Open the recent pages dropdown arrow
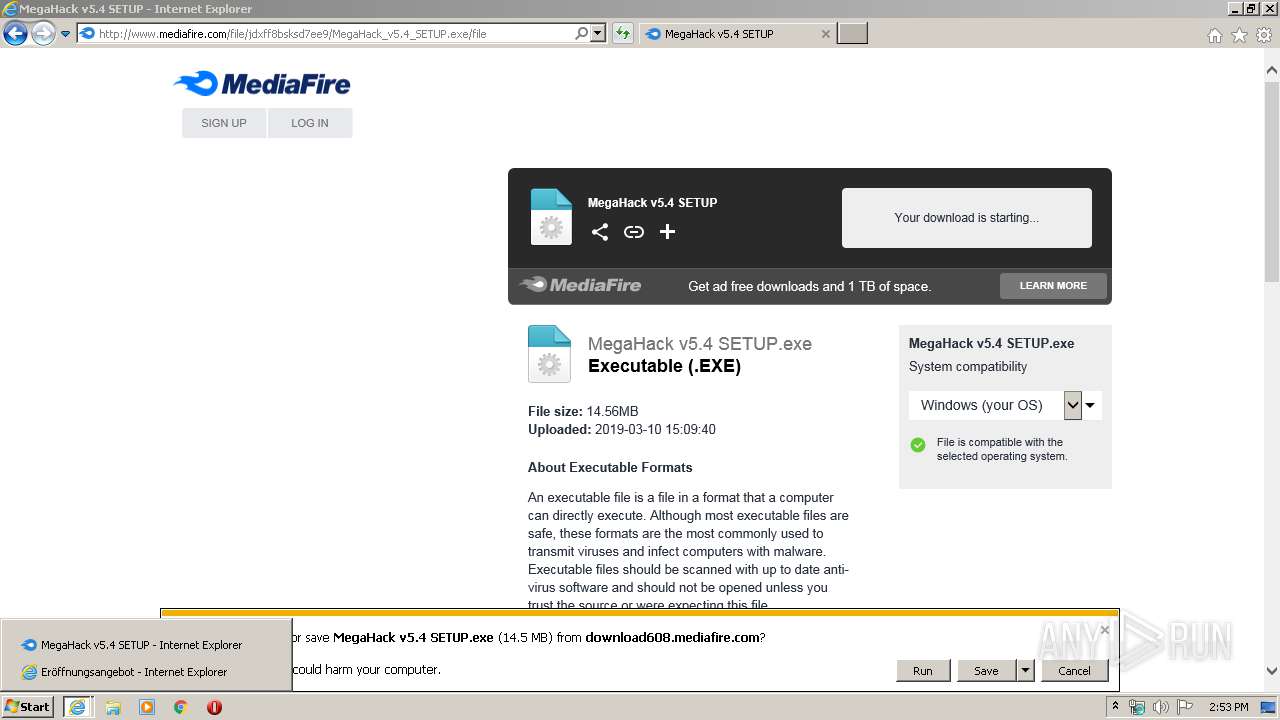1280x720 pixels. [x=65, y=34]
